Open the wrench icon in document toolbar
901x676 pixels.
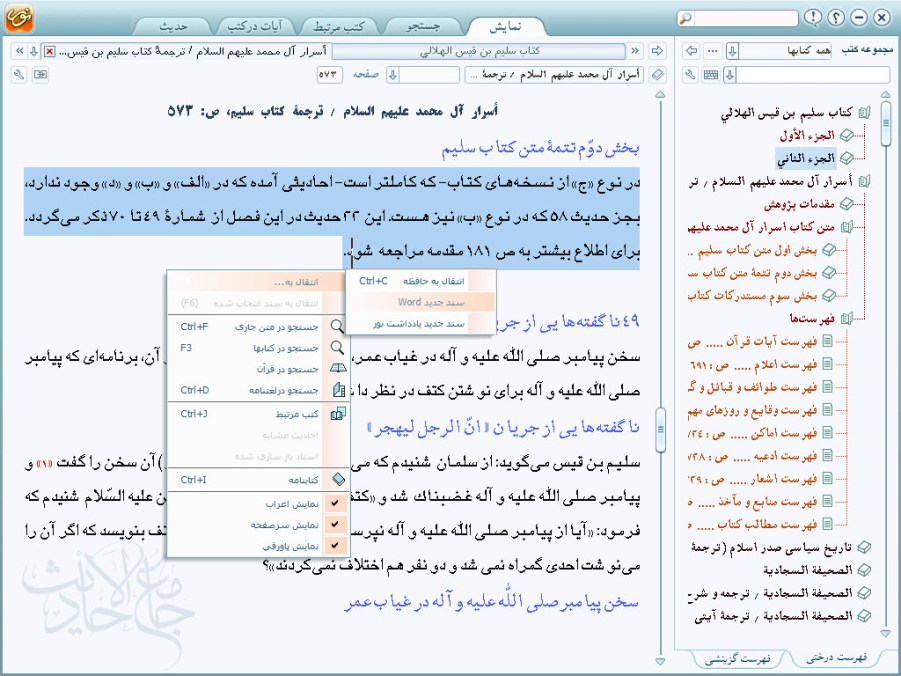point(19,75)
